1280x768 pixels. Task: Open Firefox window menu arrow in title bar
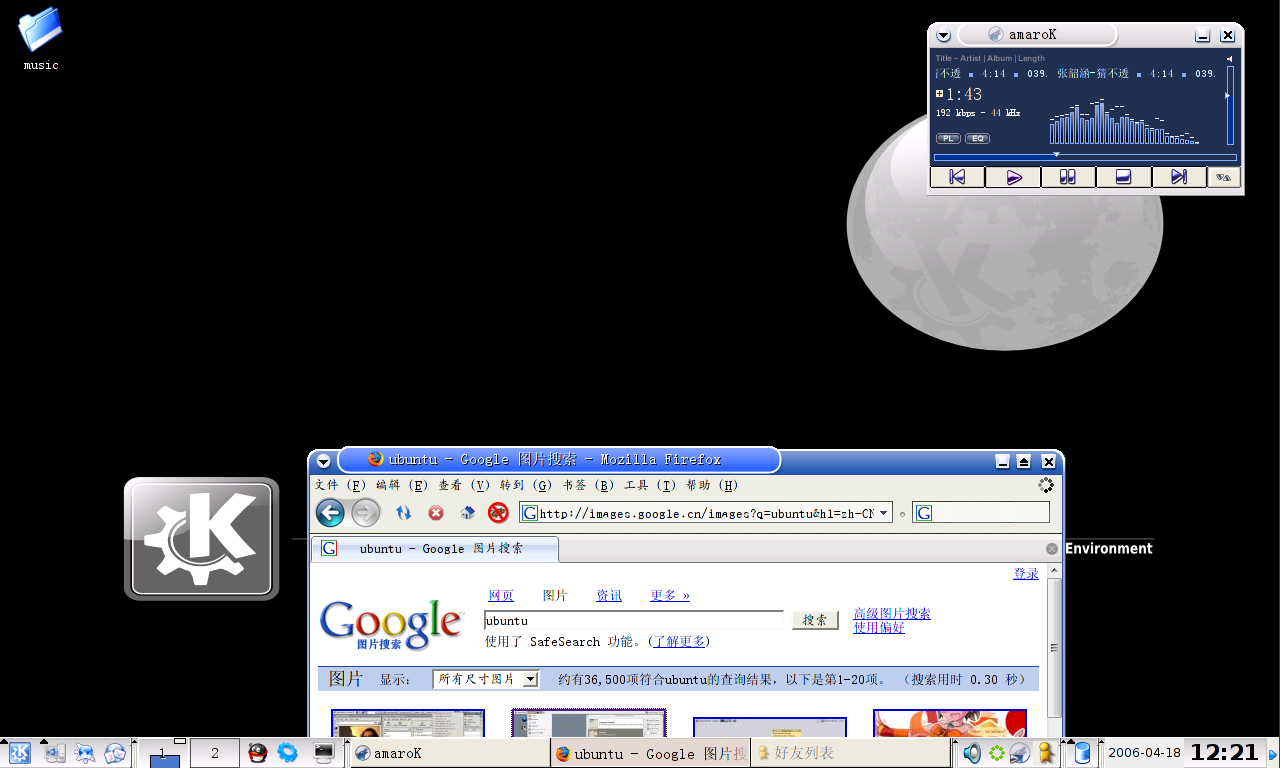click(323, 461)
